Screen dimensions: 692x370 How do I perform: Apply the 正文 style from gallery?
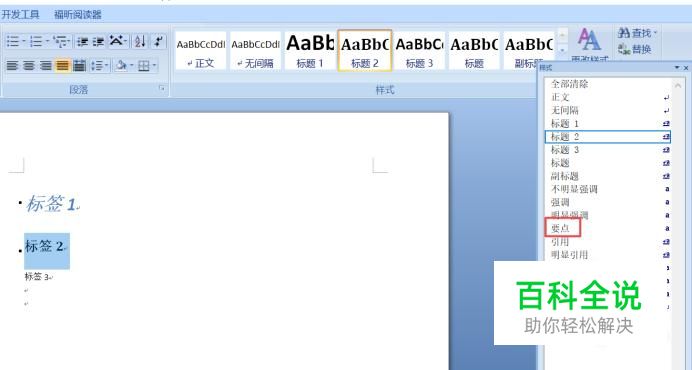click(x=200, y=50)
